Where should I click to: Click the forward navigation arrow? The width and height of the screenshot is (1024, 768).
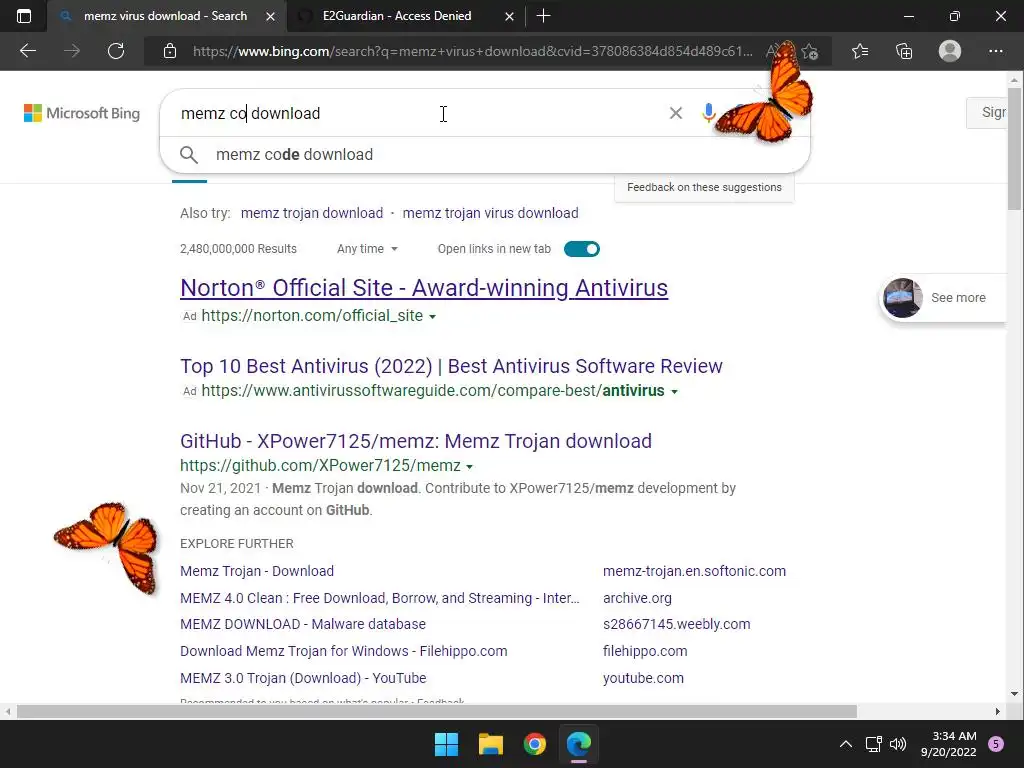(72, 51)
